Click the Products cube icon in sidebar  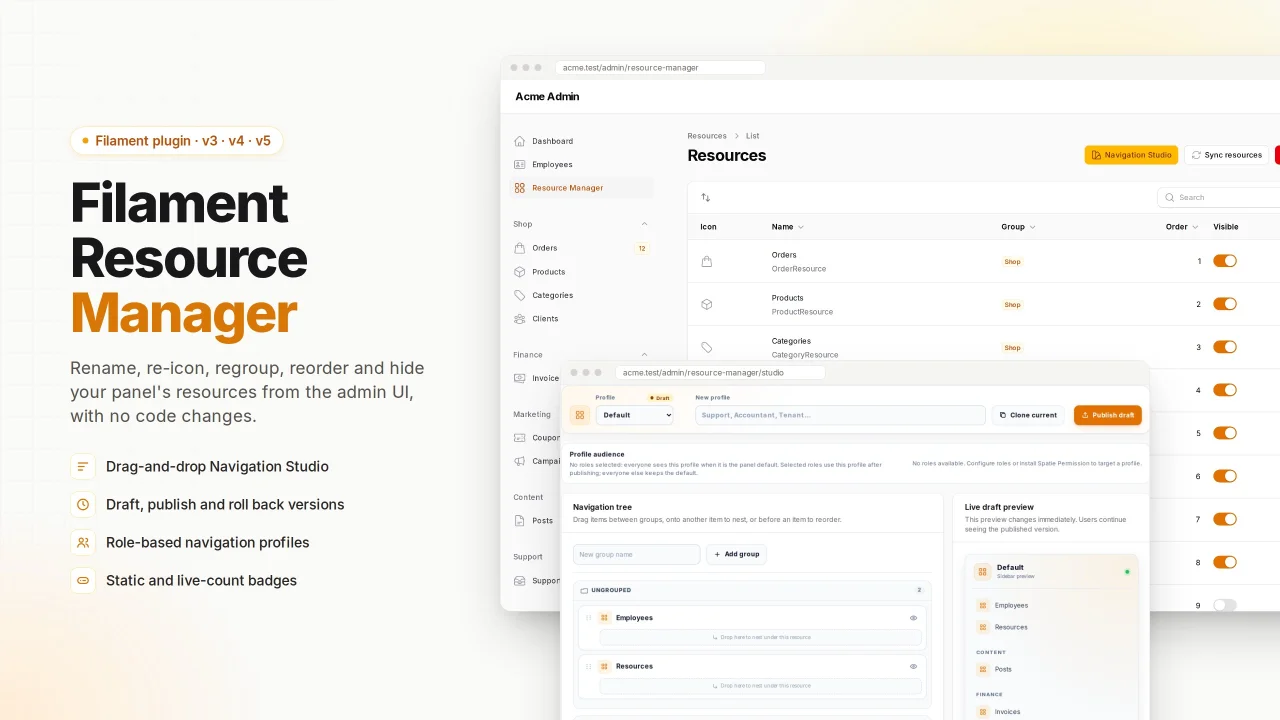pos(519,272)
